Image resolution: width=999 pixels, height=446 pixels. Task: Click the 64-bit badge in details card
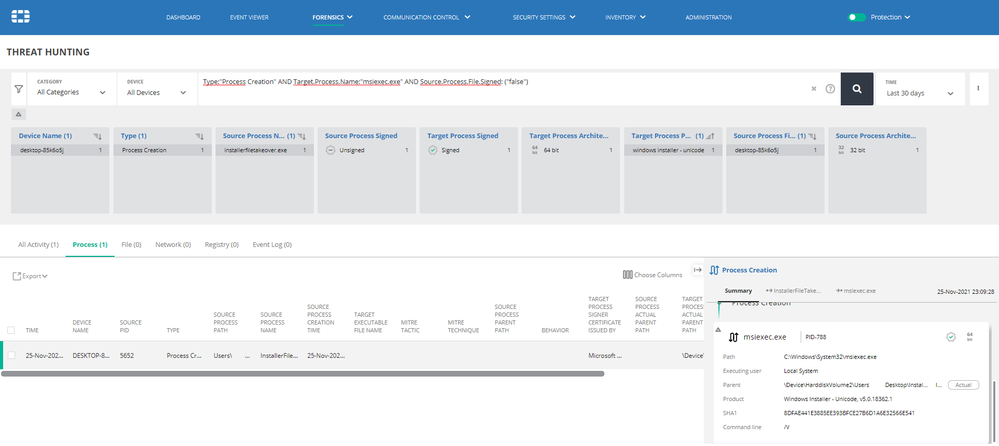[x=970, y=336]
